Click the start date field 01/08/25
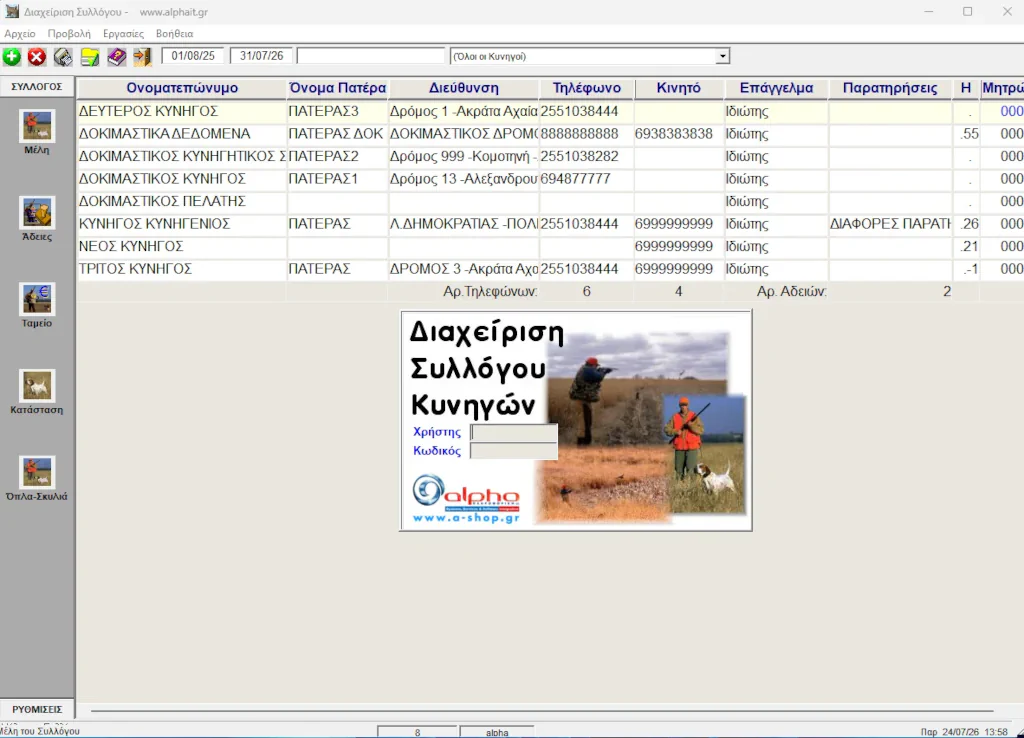 (x=193, y=56)
